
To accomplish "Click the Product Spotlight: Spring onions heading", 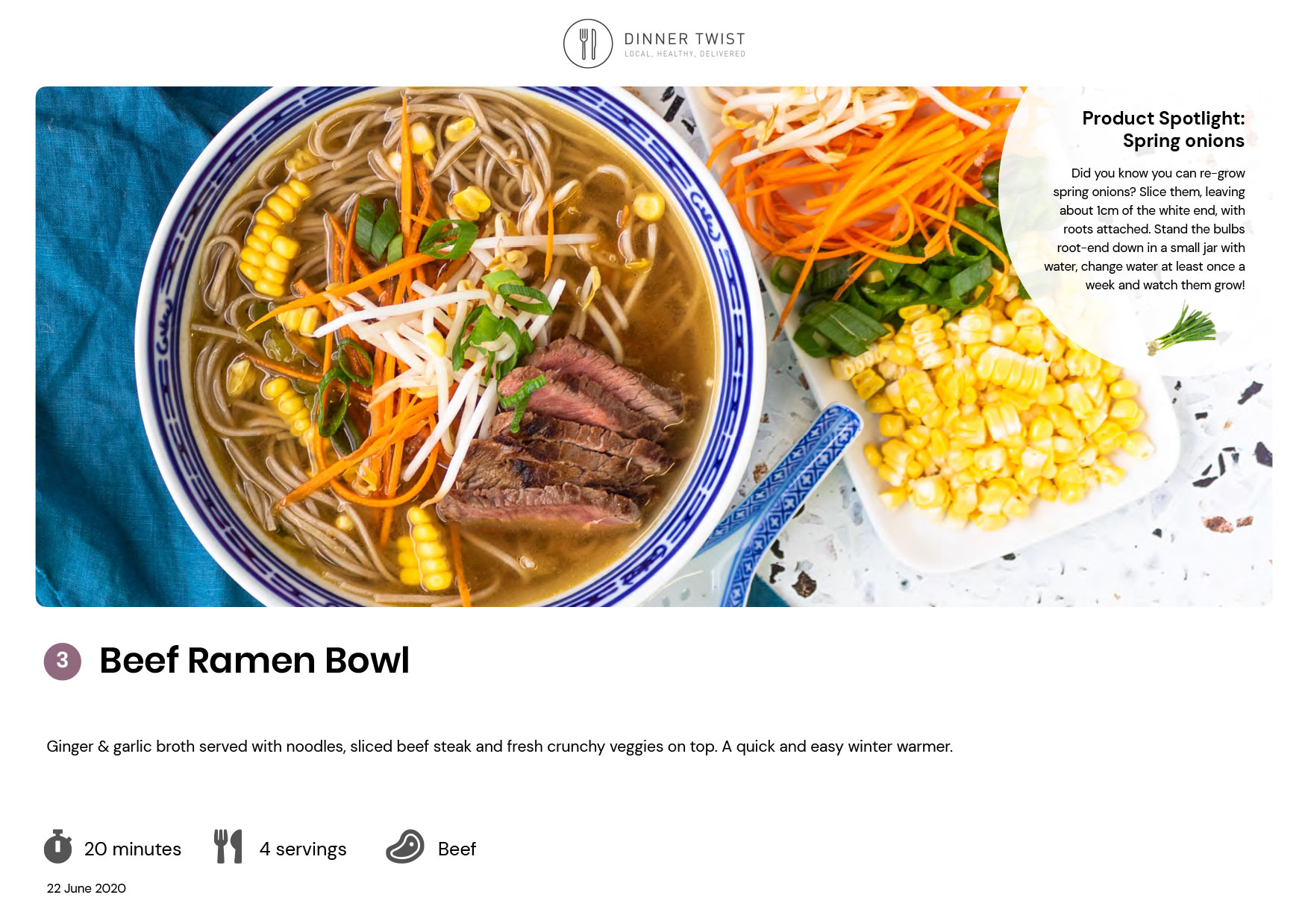I will pos(1163,130).
